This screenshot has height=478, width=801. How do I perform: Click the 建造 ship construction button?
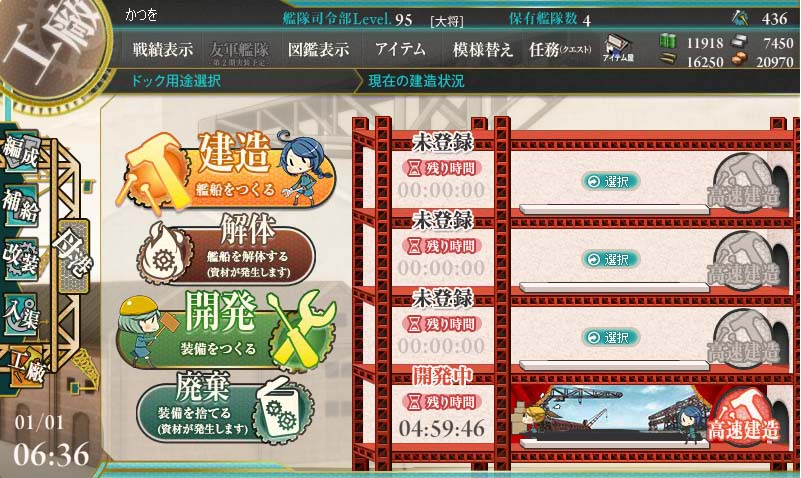(x=226, y=171)
